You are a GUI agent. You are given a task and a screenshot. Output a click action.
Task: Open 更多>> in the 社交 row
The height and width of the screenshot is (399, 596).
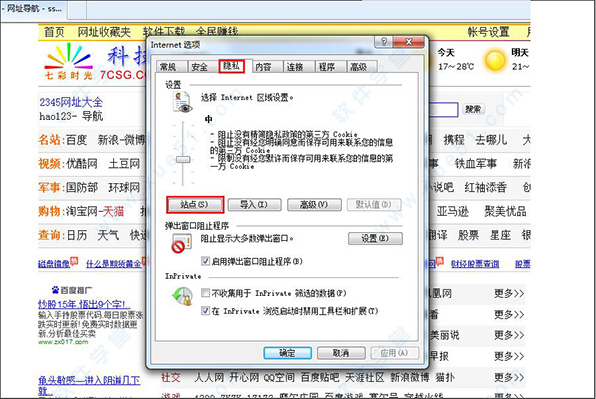[509, 377]
